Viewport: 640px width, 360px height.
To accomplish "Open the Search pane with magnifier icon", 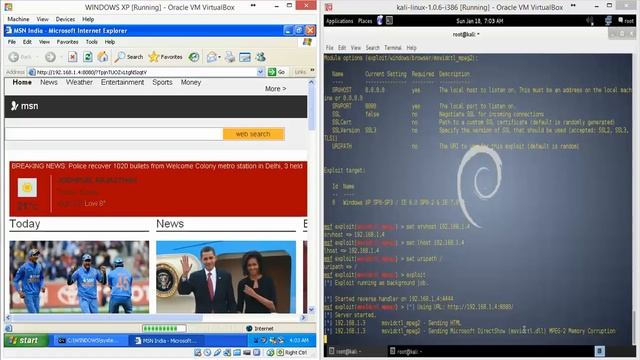I will [120, 57].
